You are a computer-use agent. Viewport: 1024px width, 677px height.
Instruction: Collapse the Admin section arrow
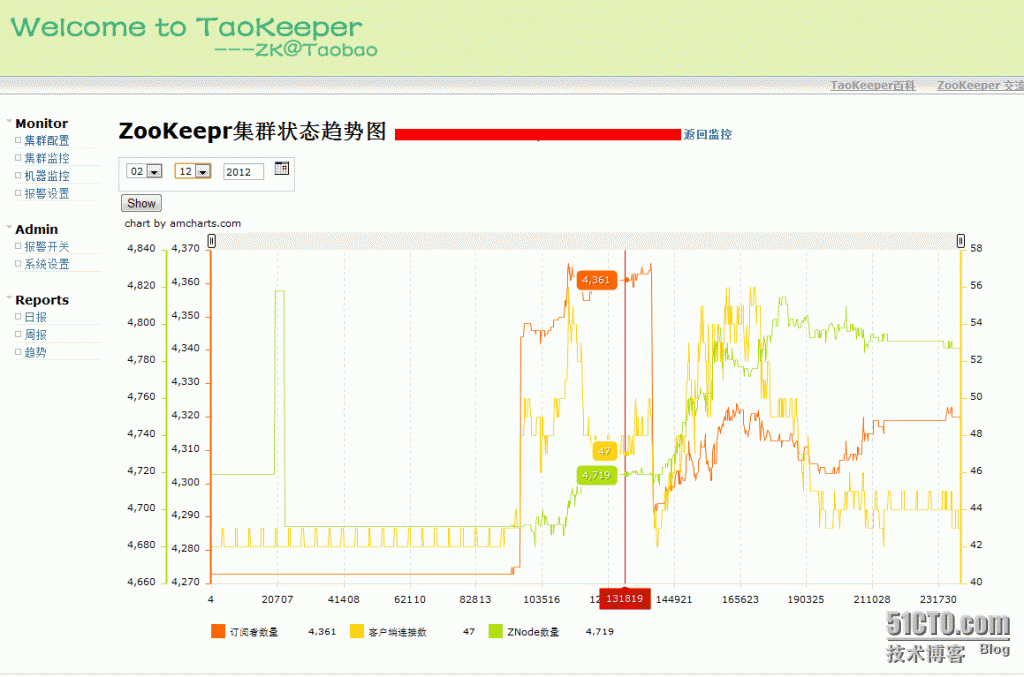[x=9, y=227]
